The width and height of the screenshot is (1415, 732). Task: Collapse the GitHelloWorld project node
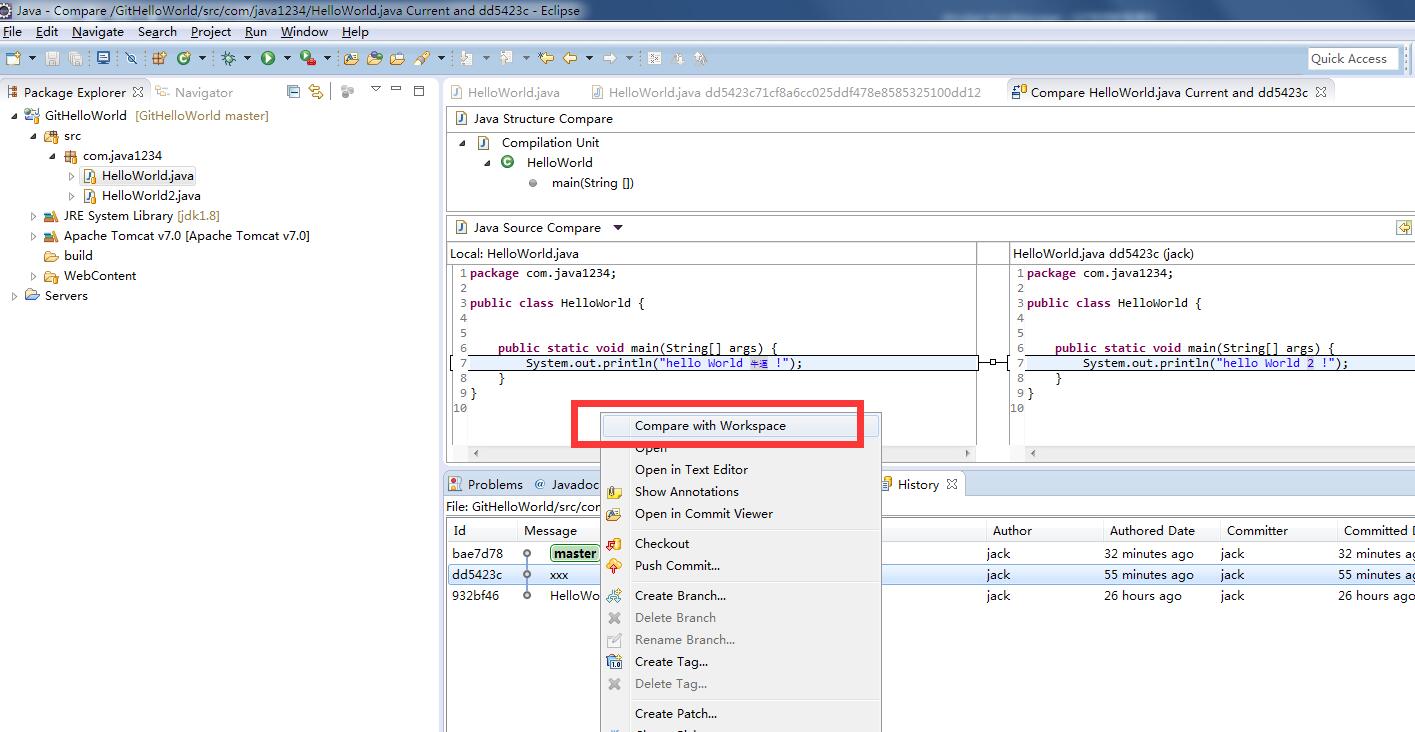(15, 115)
